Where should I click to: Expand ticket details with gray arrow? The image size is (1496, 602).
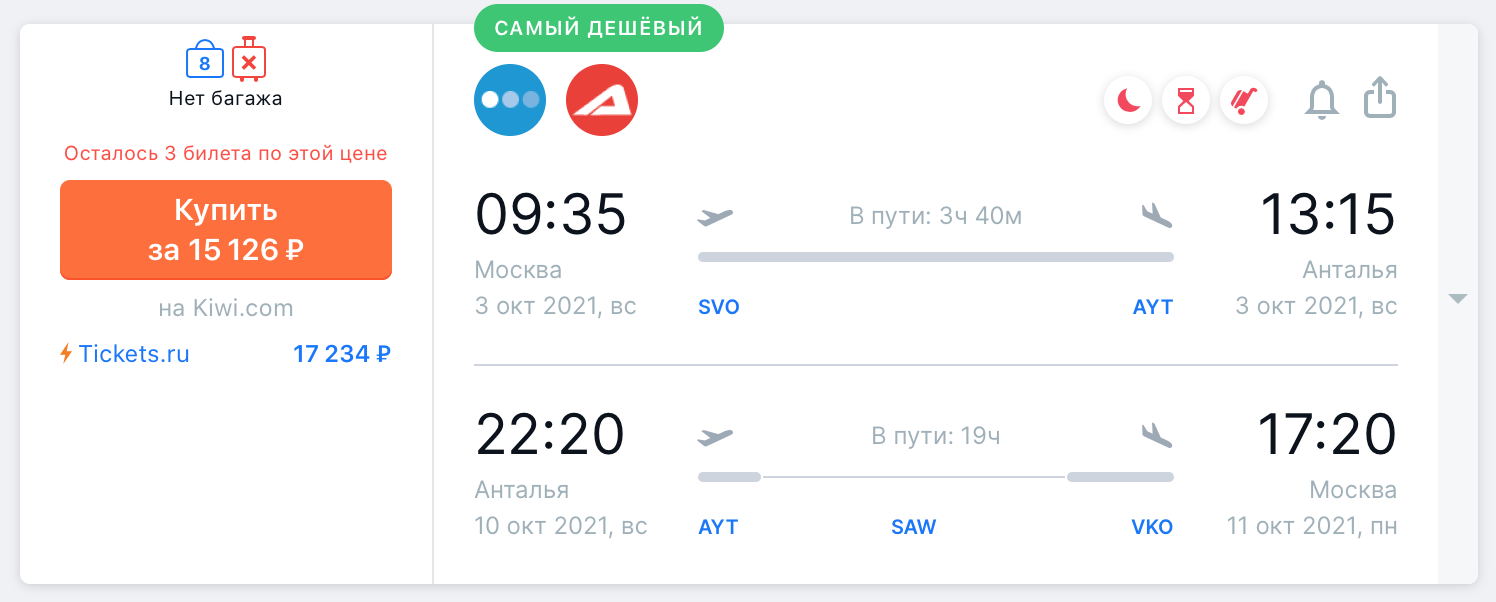pos(1458,299)
